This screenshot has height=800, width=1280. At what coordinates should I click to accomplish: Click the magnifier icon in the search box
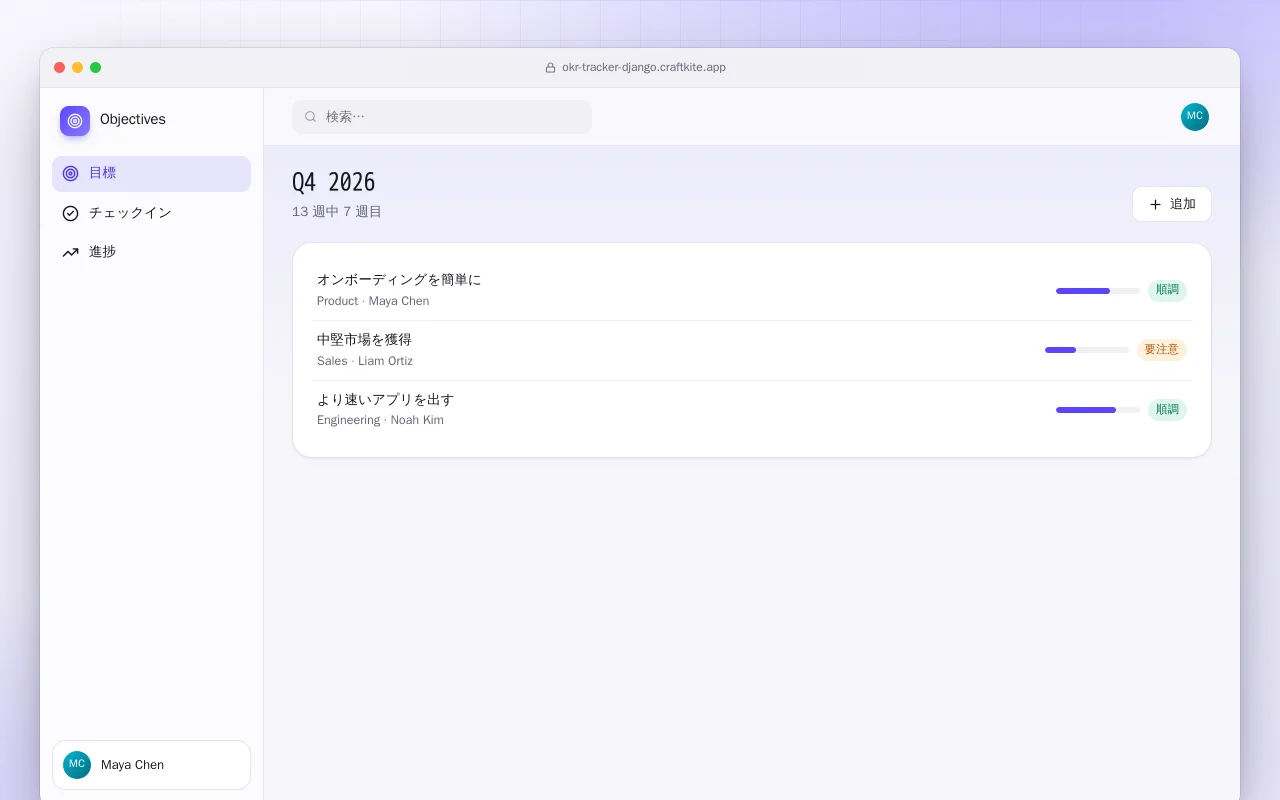pos(311,117)
